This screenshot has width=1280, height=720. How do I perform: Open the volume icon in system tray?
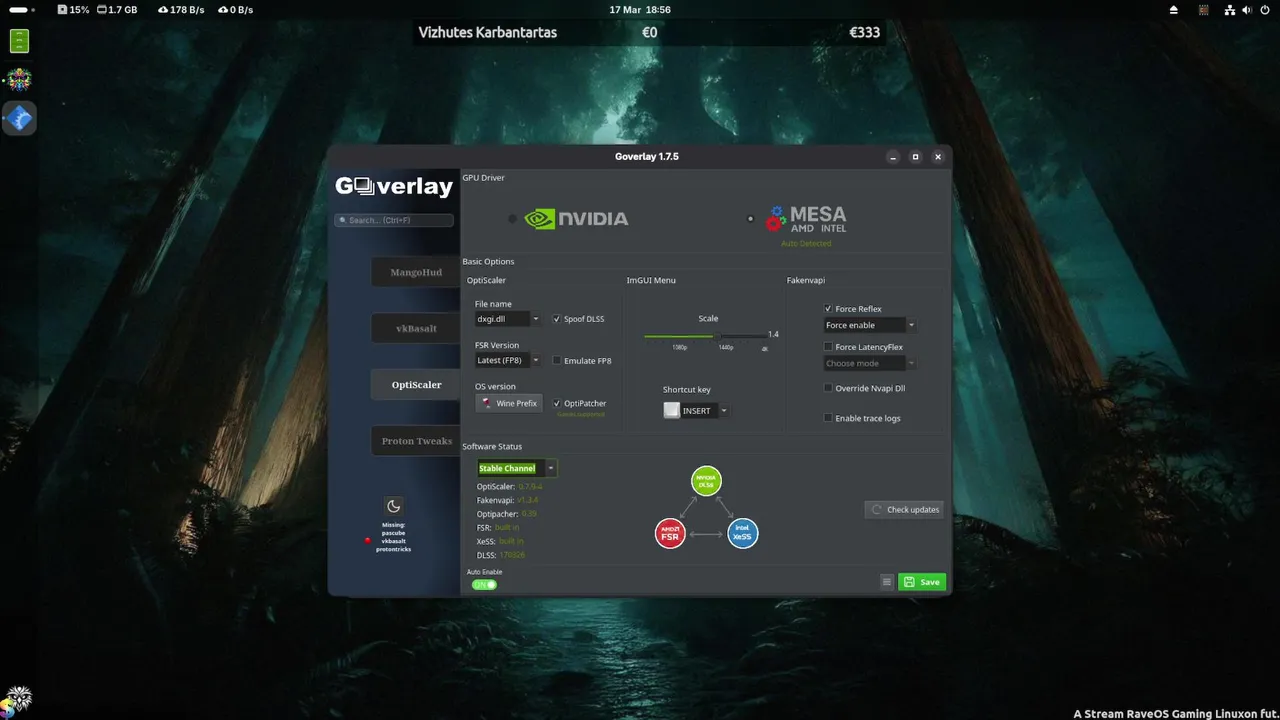tap(1248, 9)
